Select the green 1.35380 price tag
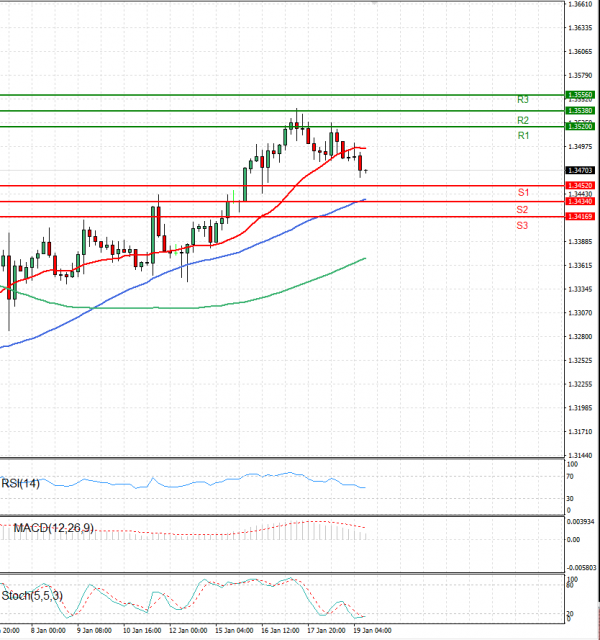 click(580, 111)
